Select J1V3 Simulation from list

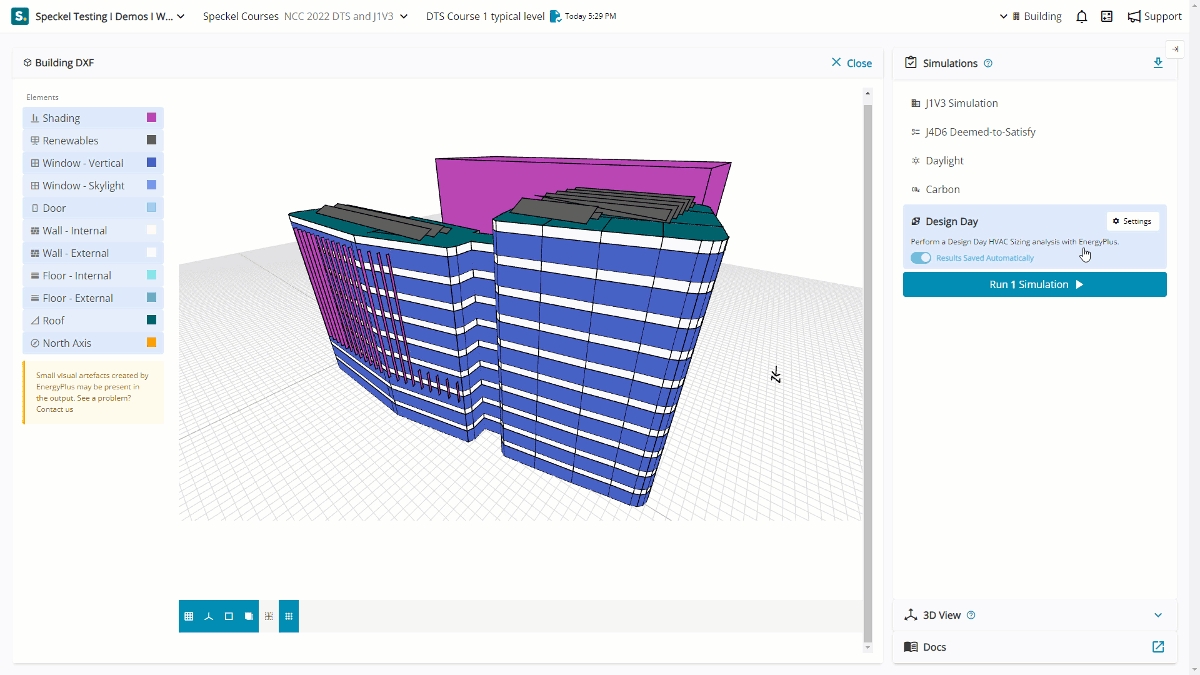click(x=961, y=103)
